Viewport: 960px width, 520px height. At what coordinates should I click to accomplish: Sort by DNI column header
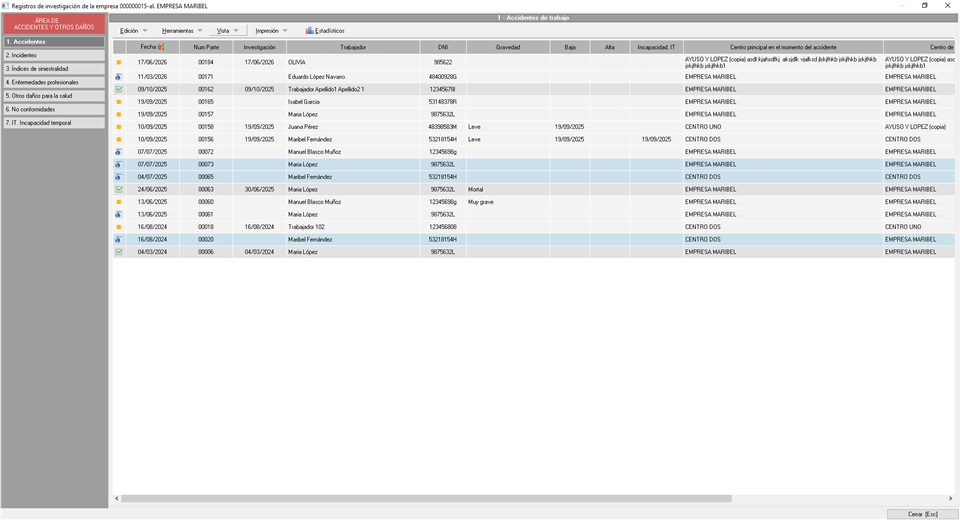443,47
